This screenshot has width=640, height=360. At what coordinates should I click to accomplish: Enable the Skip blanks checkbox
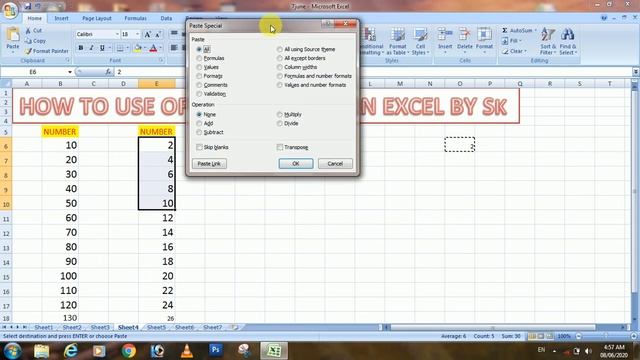point(199,147)
